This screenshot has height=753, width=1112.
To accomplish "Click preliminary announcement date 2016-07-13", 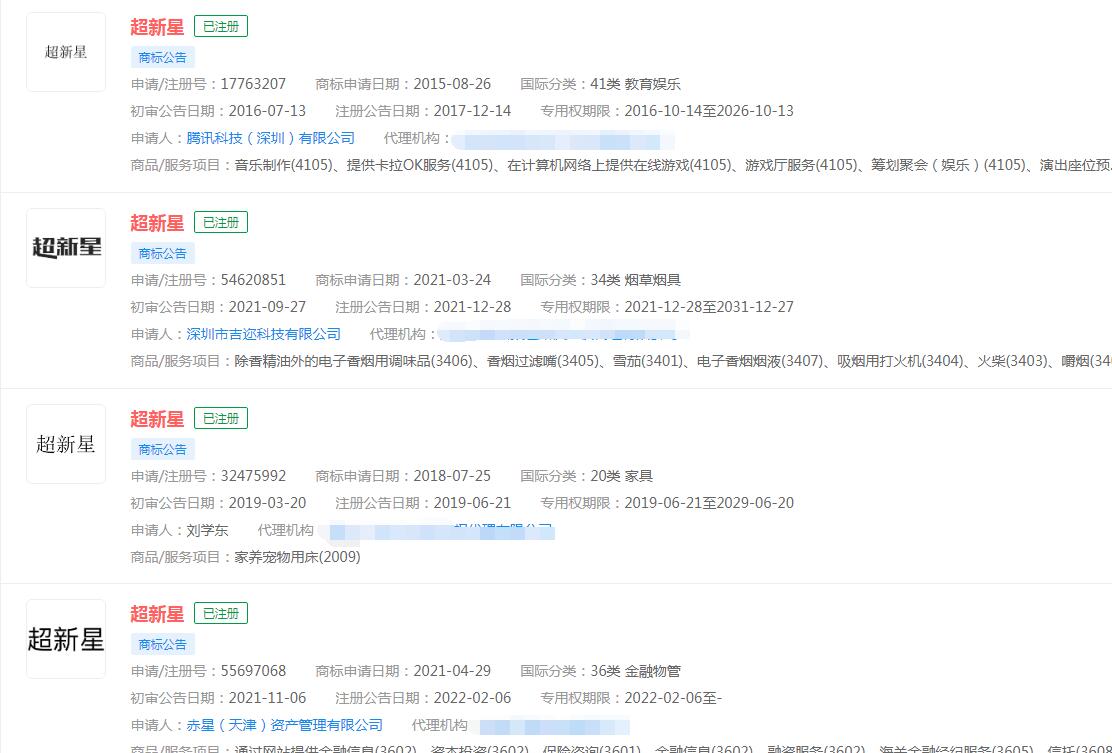I will tap(267, 111).
